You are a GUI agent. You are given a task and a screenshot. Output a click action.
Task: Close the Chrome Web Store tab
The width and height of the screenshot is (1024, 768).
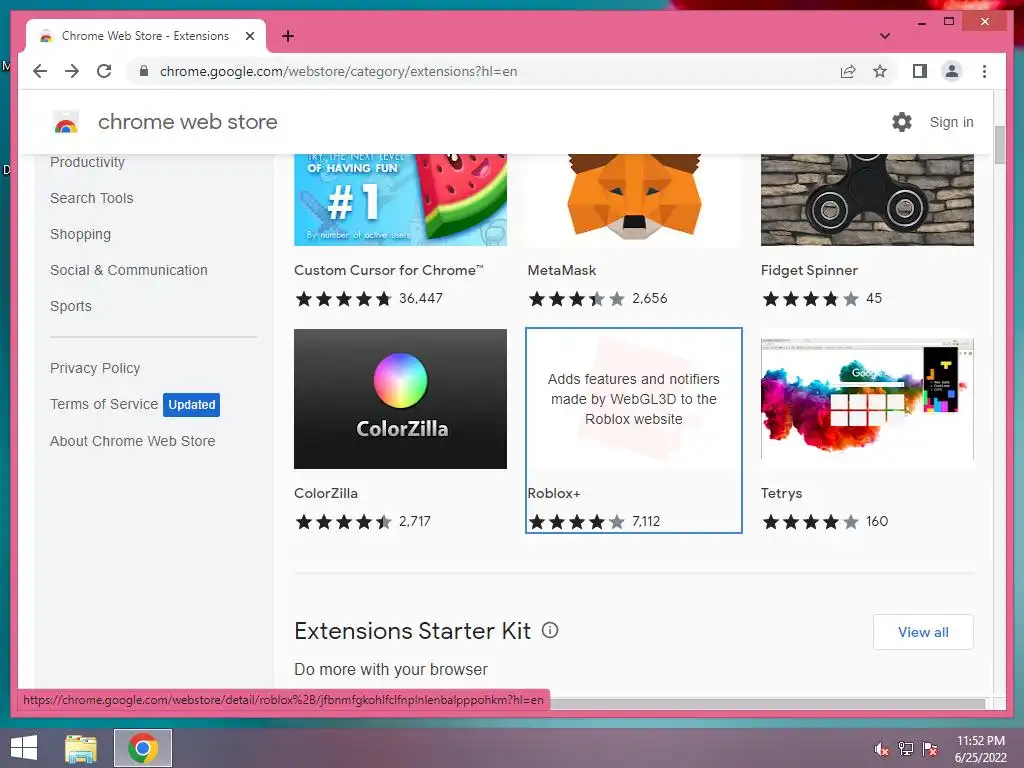pyautogui.click(x=249, y=36)
